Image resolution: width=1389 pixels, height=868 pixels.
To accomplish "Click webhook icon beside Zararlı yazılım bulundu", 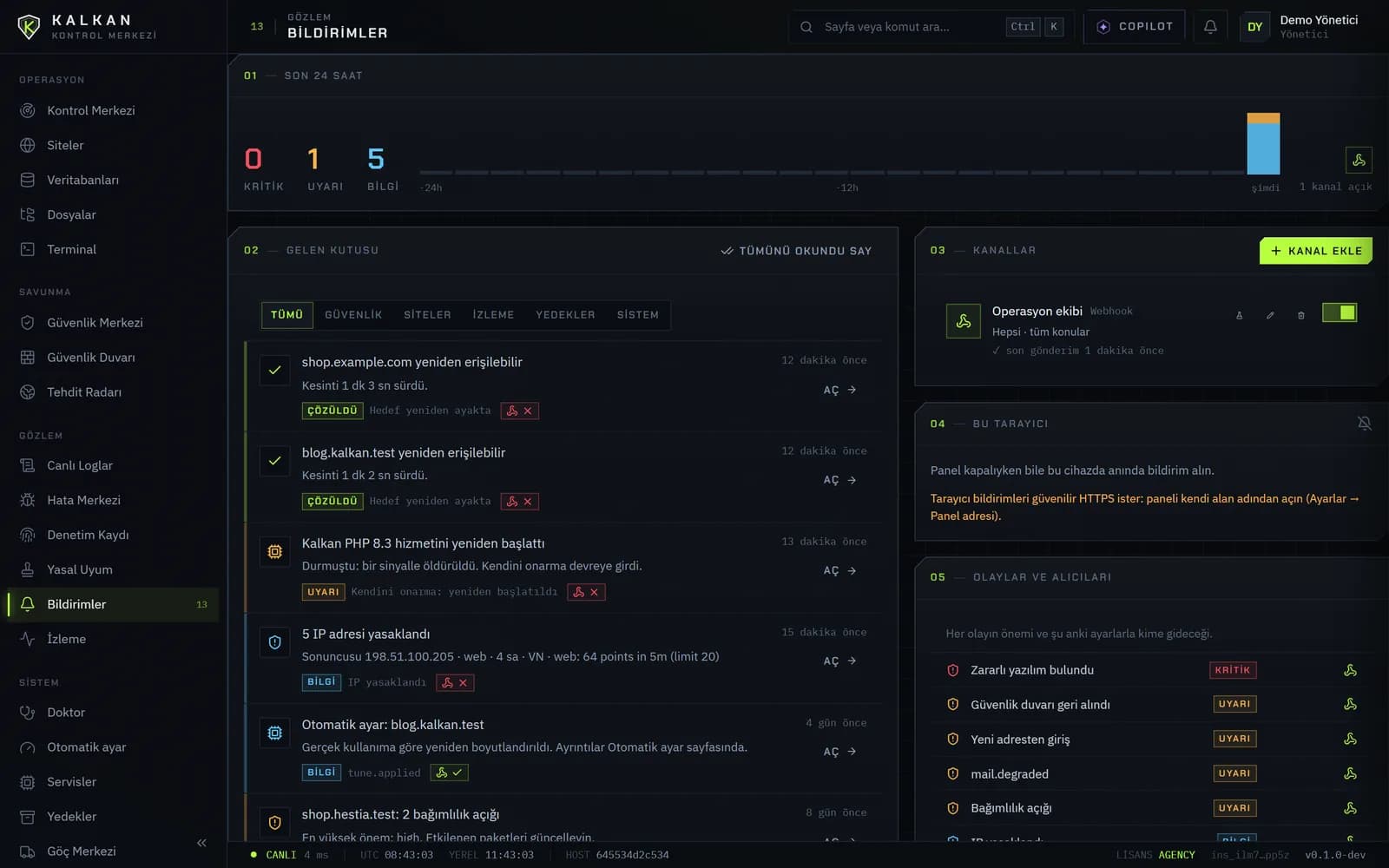I will pyautogui.click(x=1350, y=670).
